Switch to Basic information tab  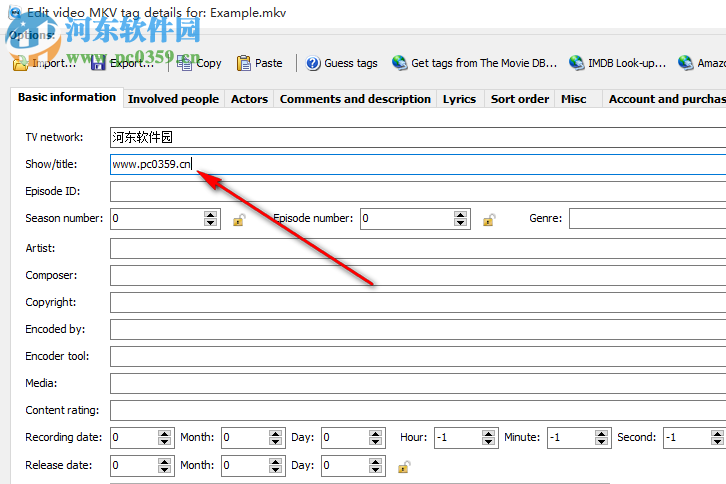click(67, 97)
